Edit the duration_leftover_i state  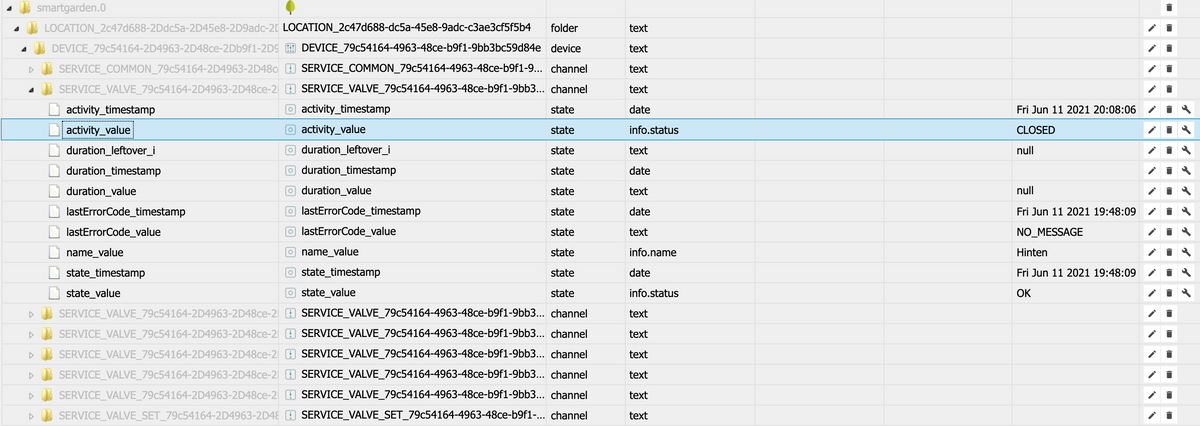coord(1152,150)
